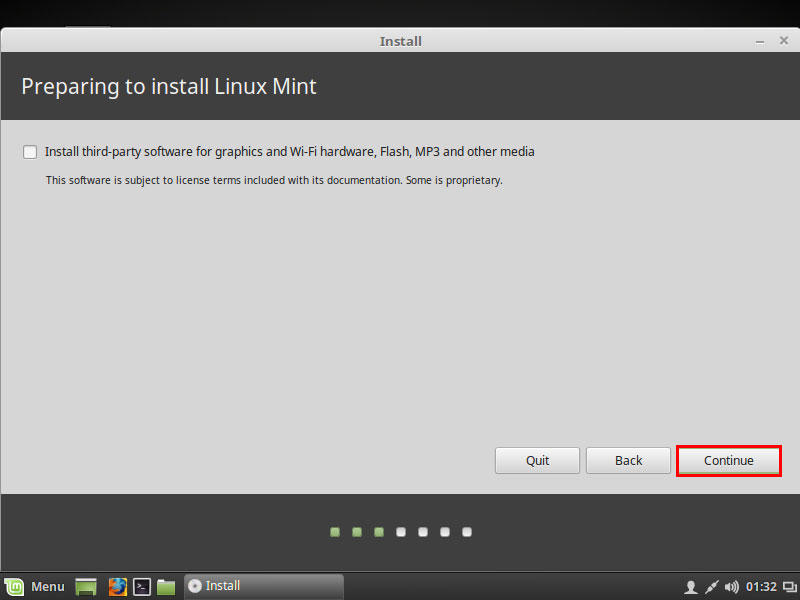
Task: Click the license terms notice text
Action: click(x=274, y=181)
